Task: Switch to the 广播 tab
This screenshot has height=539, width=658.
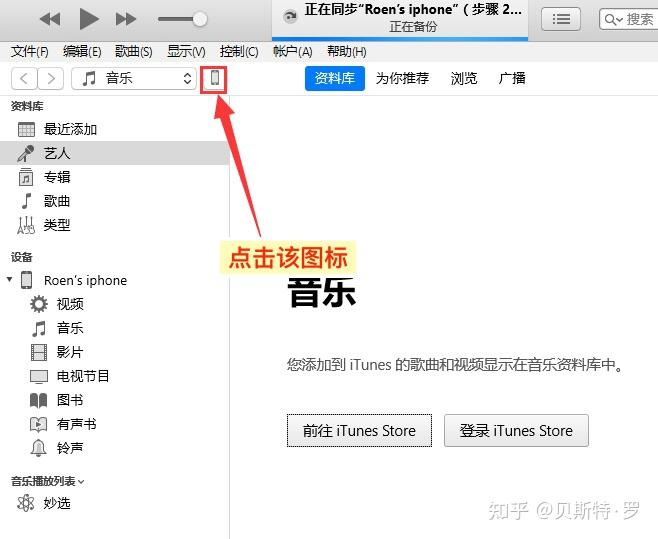Action: 512,78
